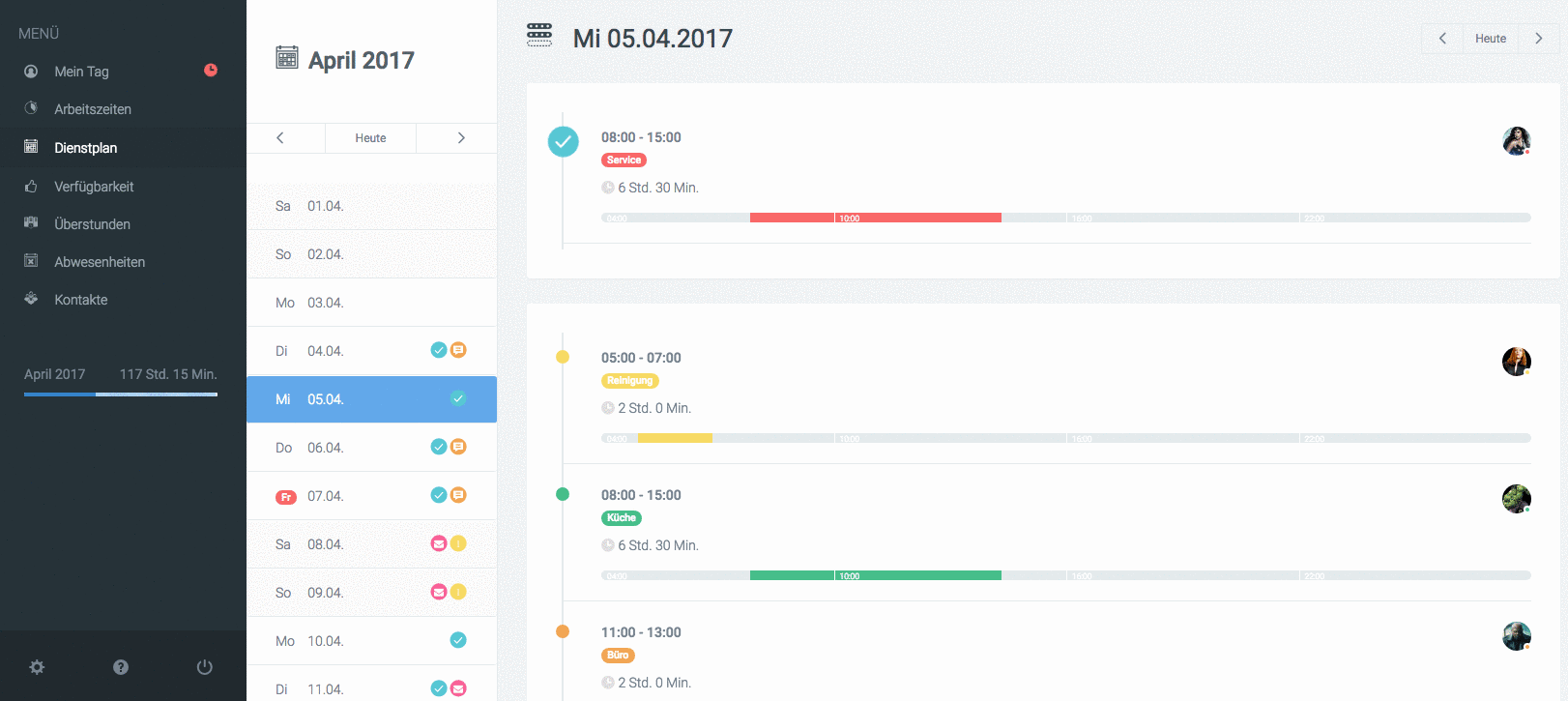Select Mo 03.04. in the date list
1568x701 pixels.
click(372, 303)
